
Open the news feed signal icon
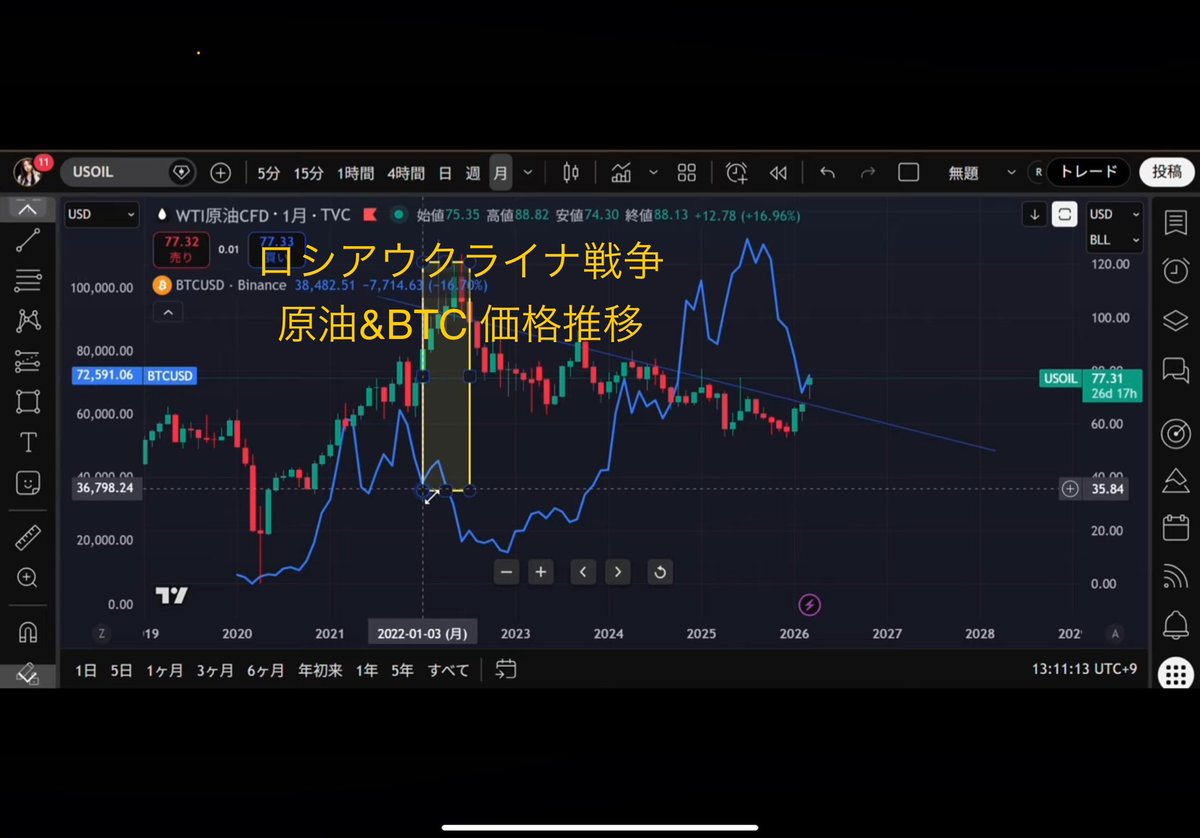click(1174, 577)
